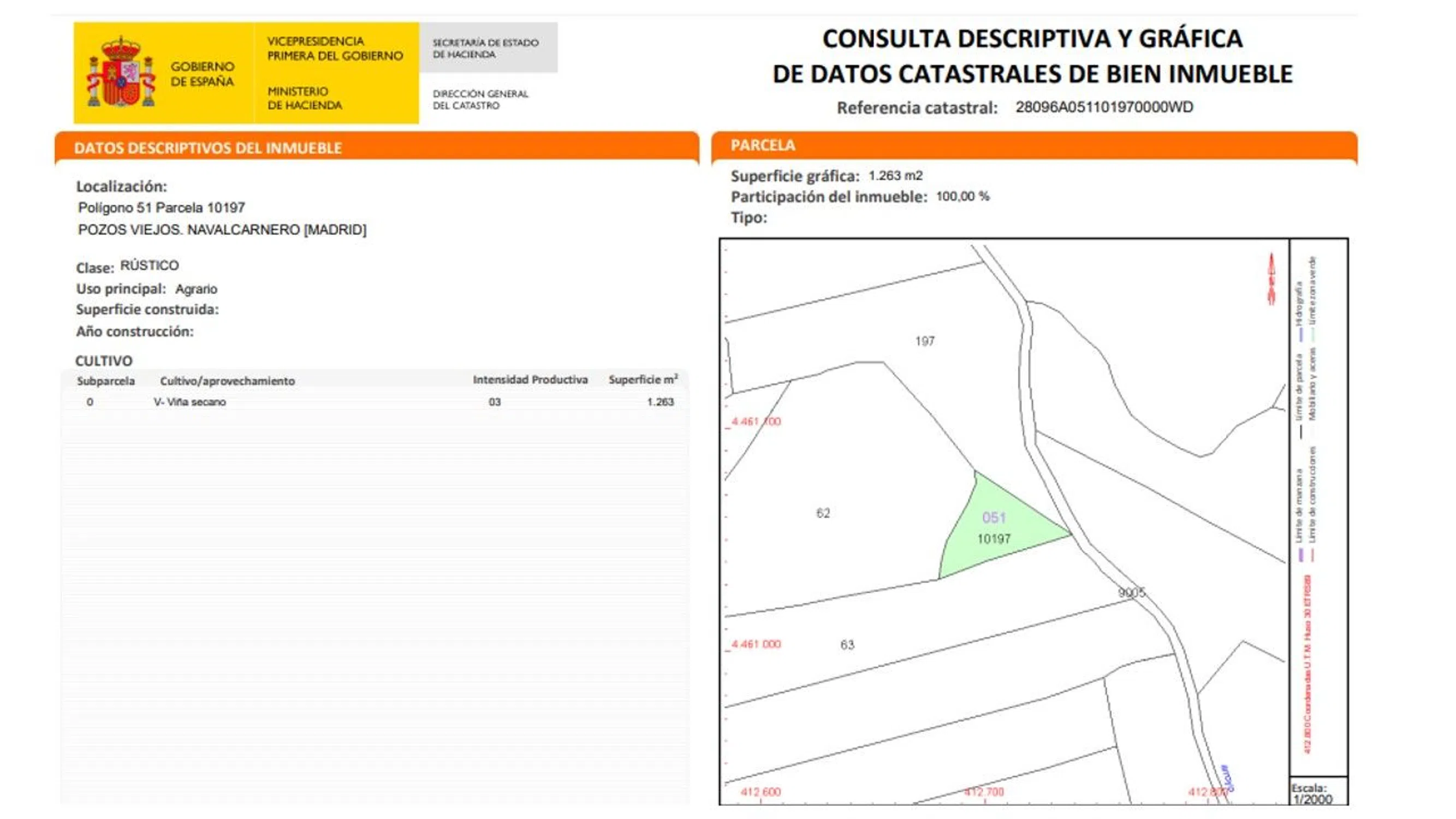Click the 'Agrario' main use value
Screen dimensions: 1456x819
click(196, 289)
